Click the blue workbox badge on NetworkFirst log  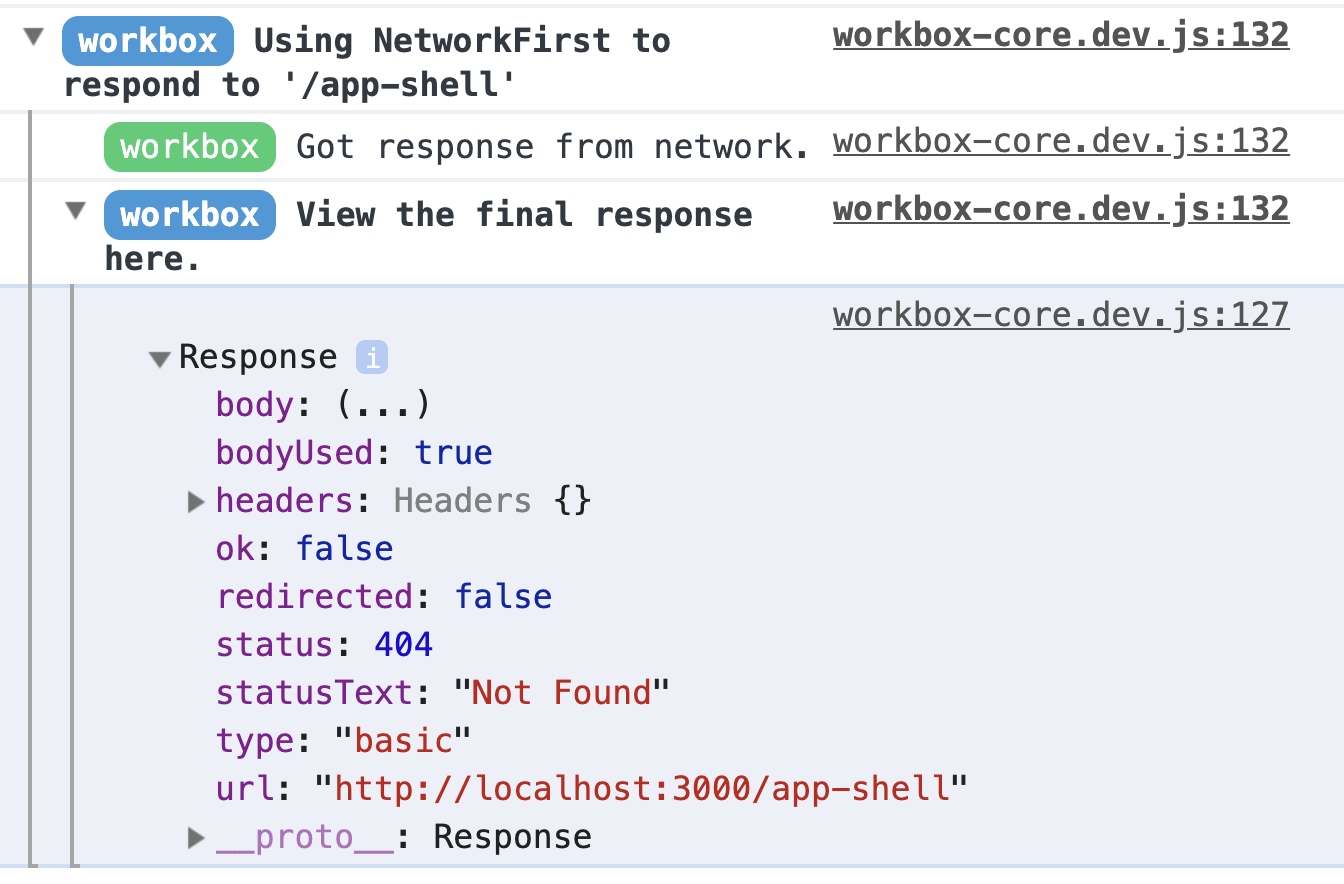[x=148, y=41]
